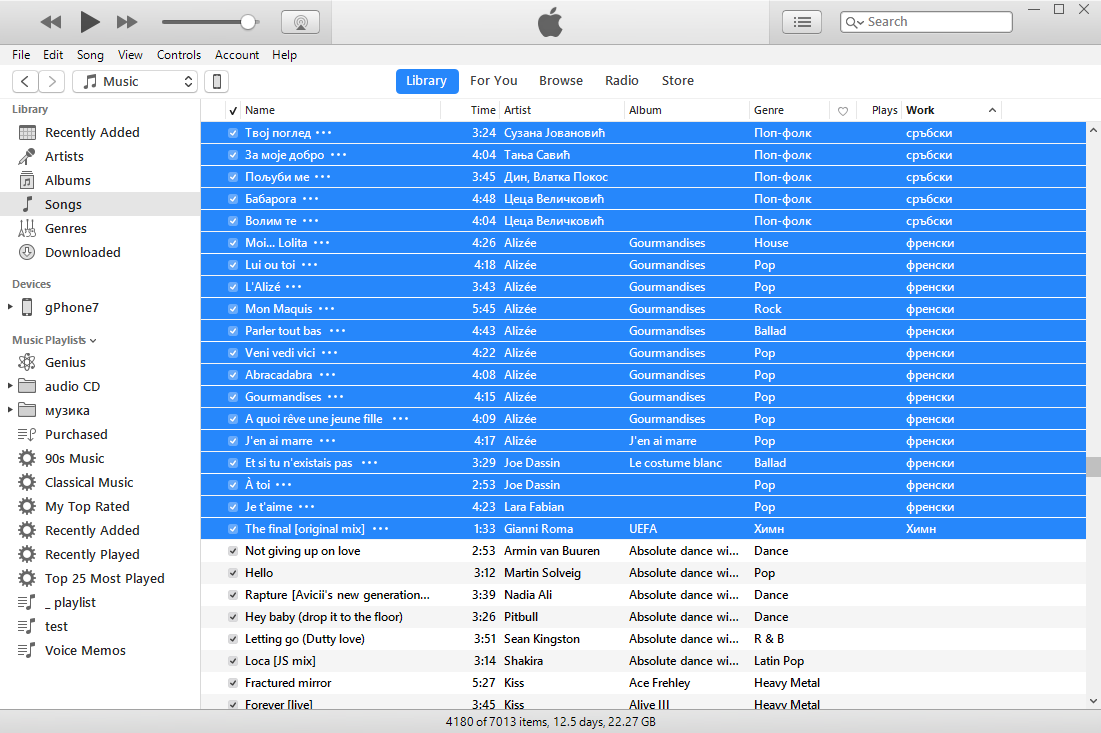Open the Up Next list icon
The image size is (1101, 733).
click(802, 22)
